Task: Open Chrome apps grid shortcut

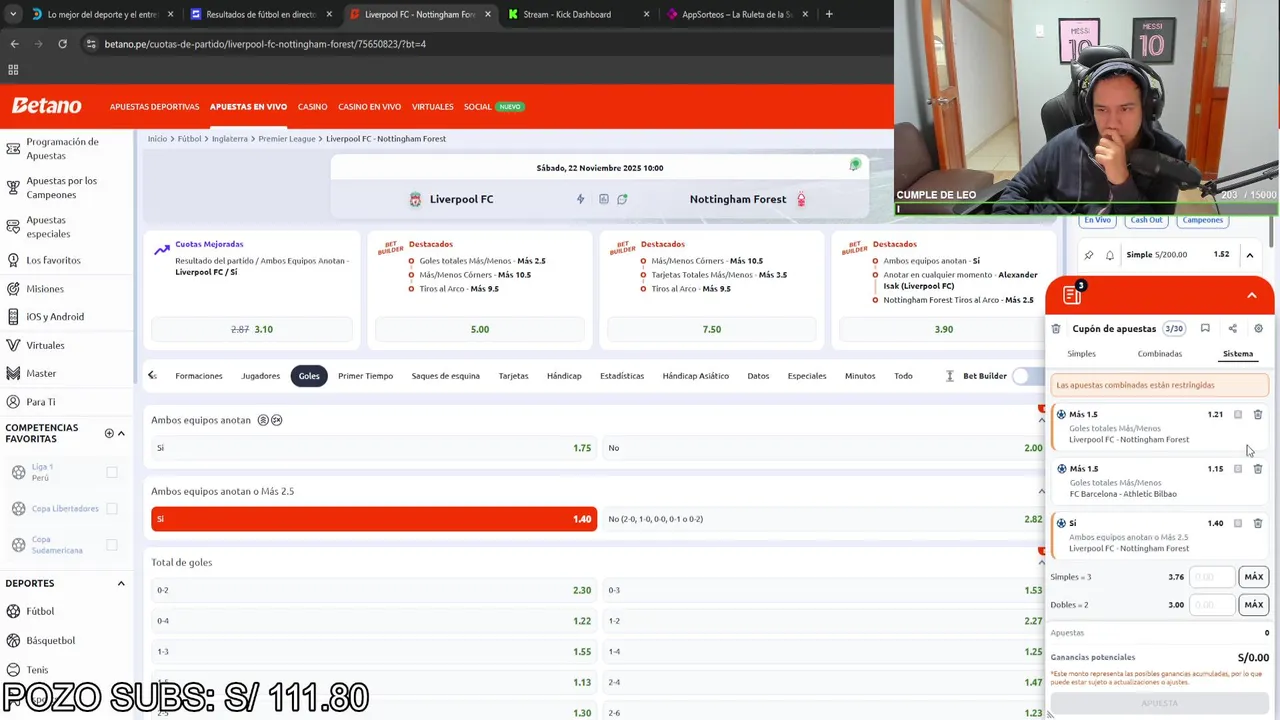Action: (x=13, y=70)
